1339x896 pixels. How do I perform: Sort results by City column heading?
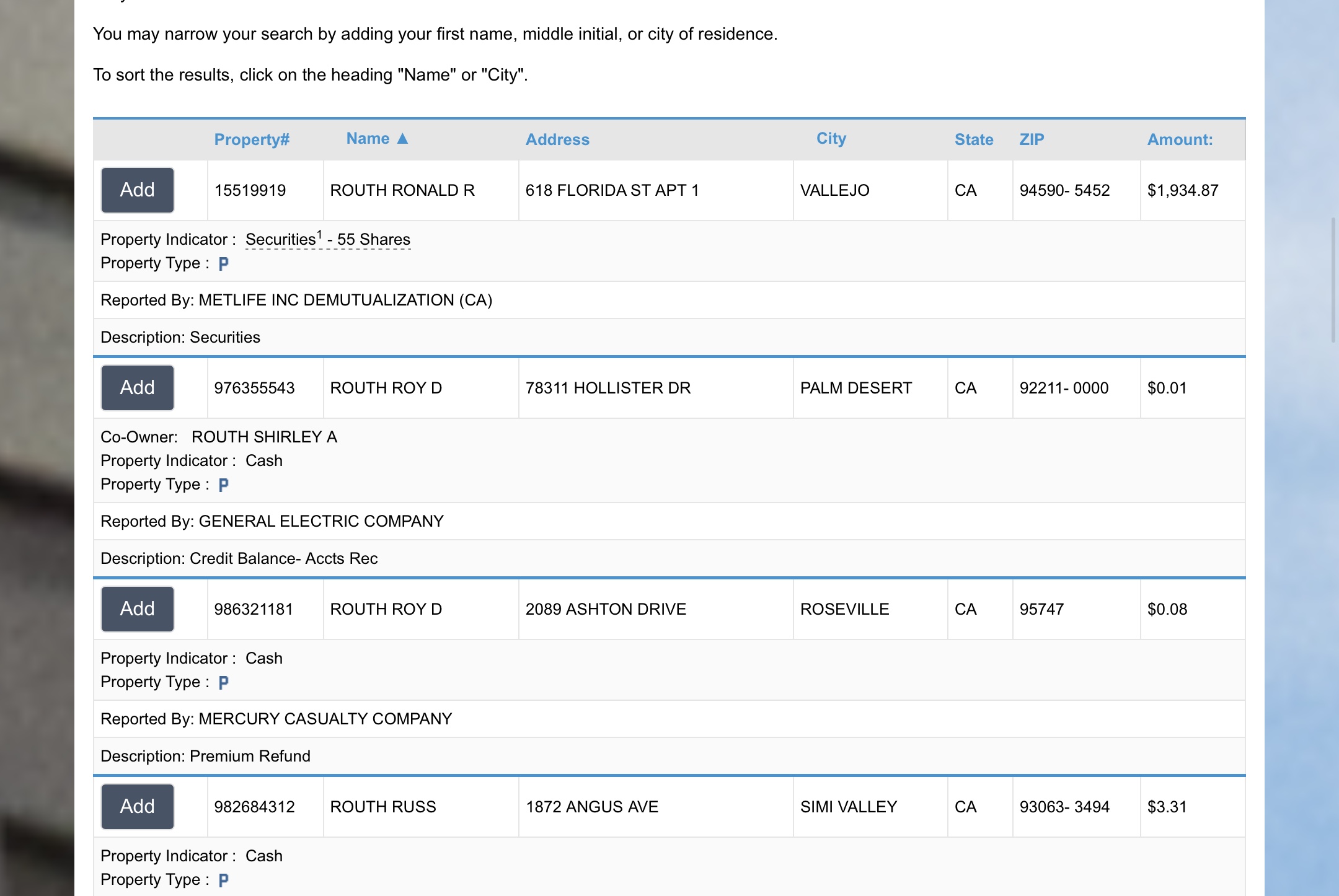tap(831, 139)
